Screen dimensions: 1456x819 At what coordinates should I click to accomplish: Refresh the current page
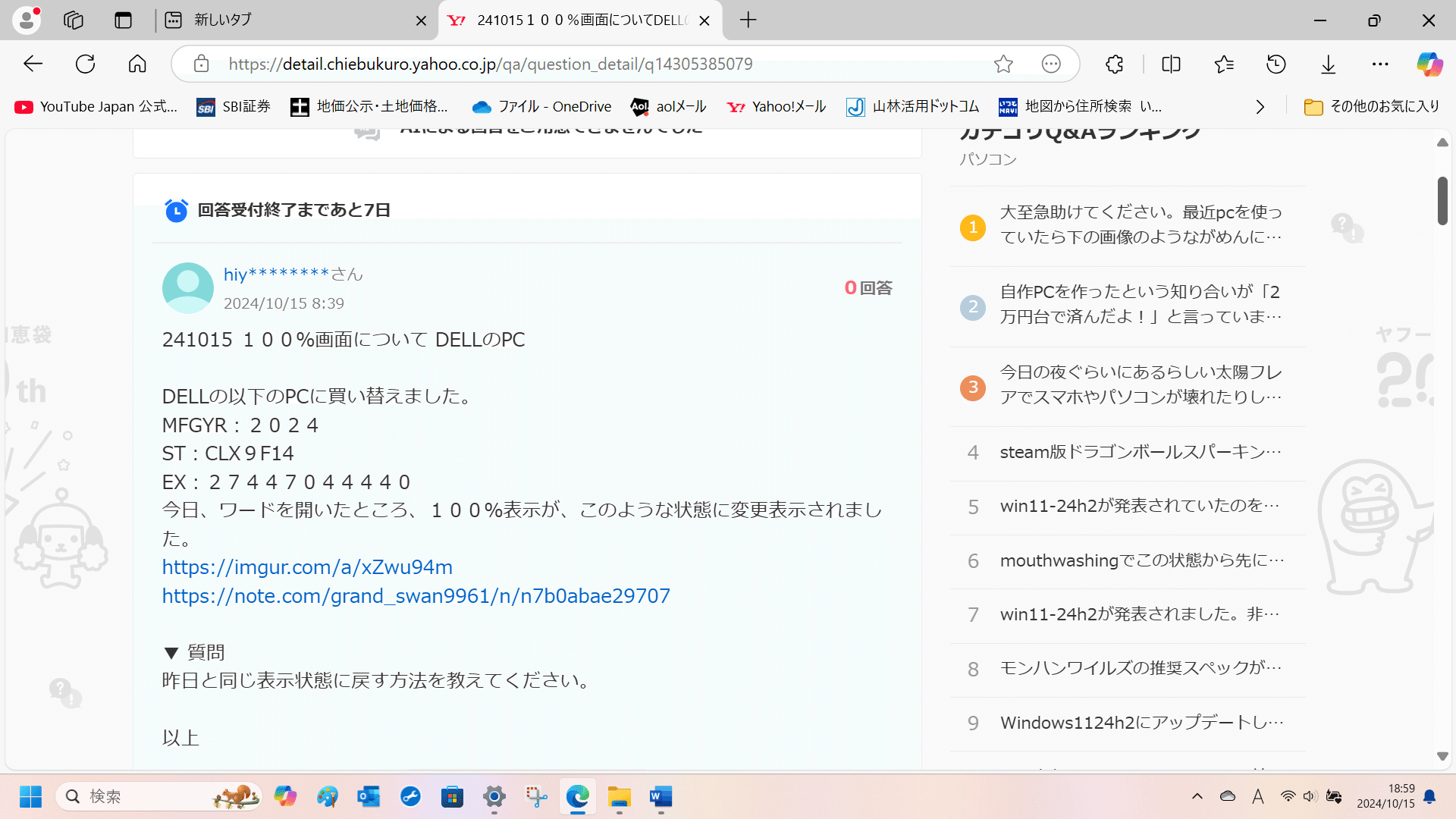point(85,64)
